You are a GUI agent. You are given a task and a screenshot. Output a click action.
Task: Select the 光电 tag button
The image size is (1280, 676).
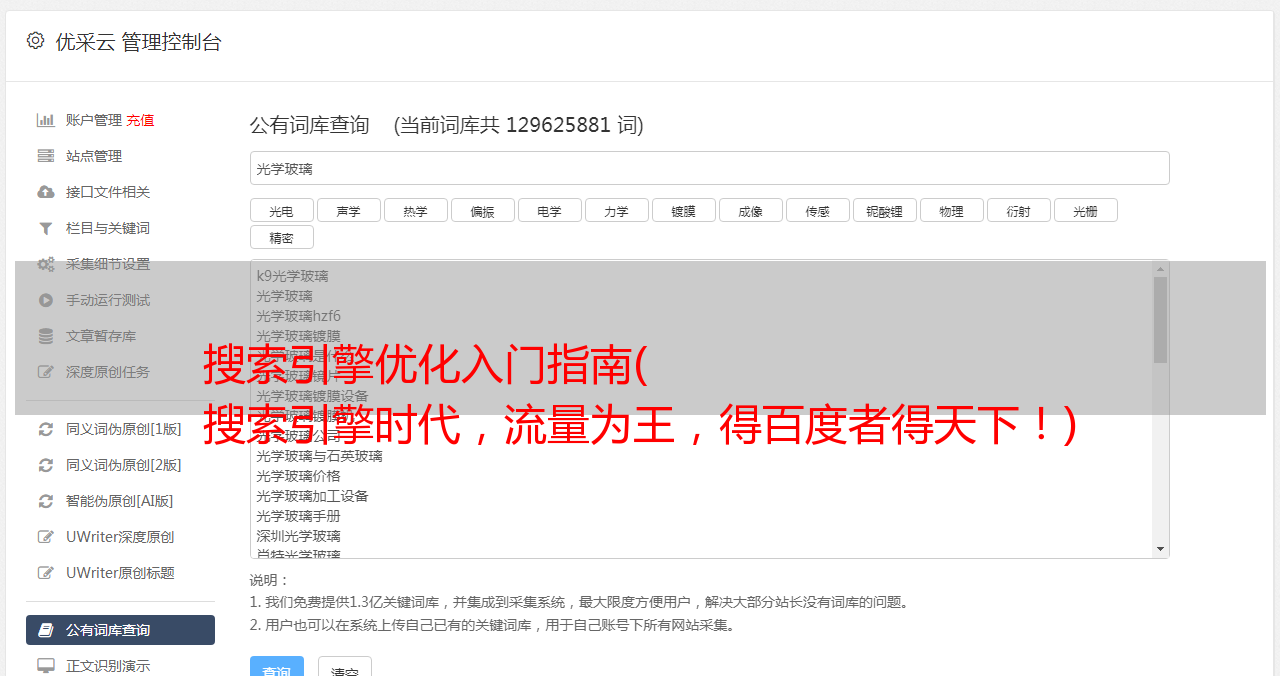click(281, 211)
